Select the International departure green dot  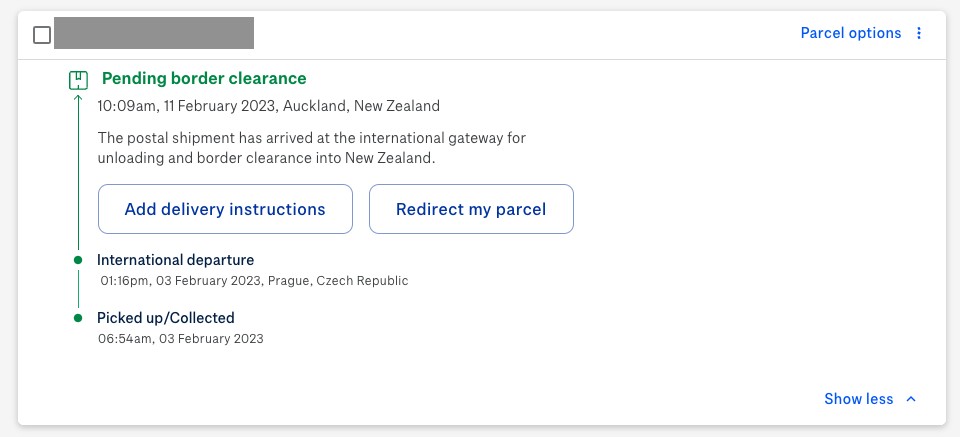coord(78,260)
